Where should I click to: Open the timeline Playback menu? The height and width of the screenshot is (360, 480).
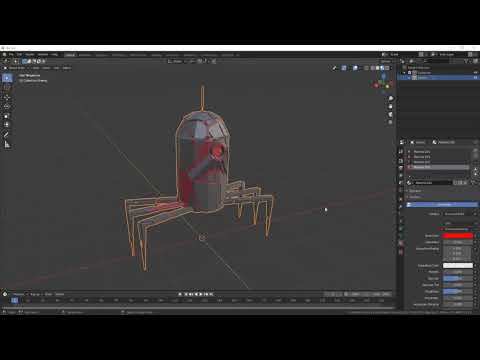pos(19,294)
